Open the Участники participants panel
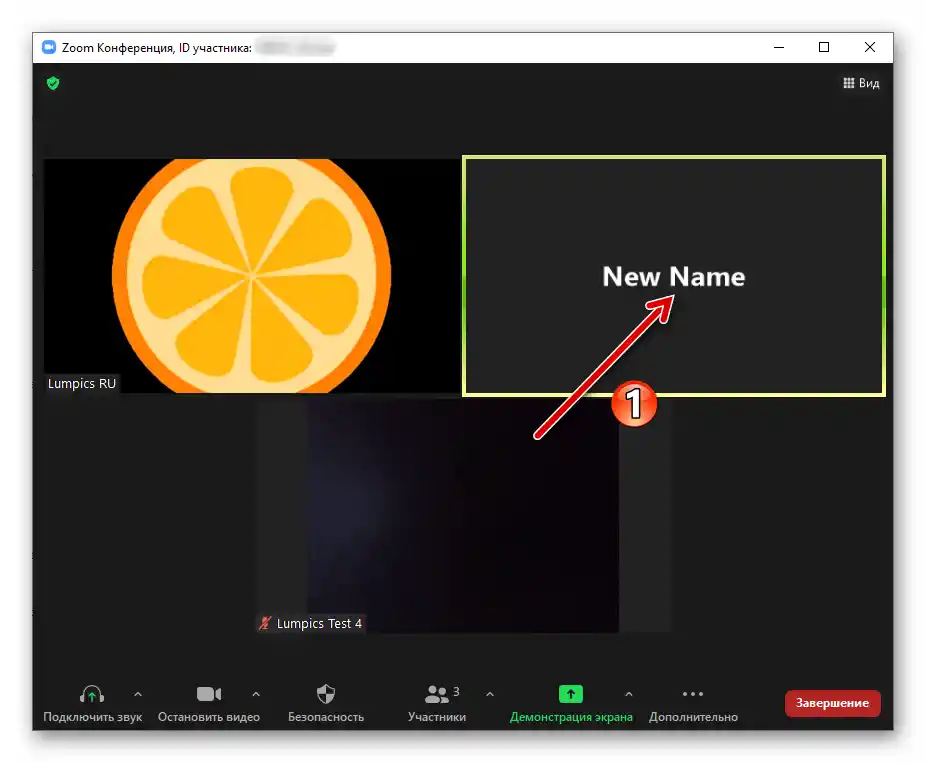The image size is (926, 763). (437, 703)
